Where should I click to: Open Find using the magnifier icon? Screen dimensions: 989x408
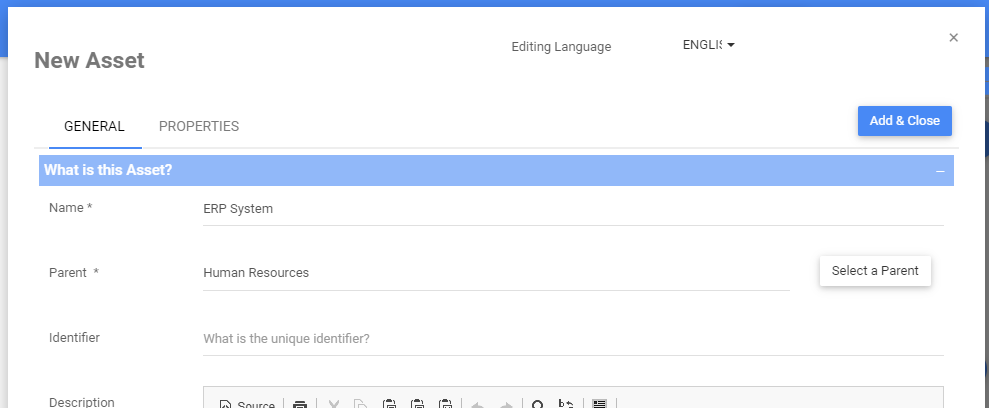click(537, 405)
